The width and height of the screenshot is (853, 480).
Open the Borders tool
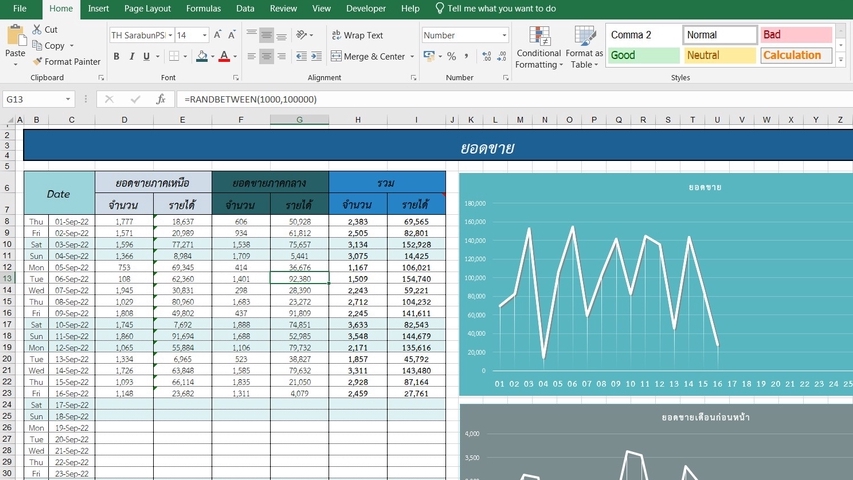[174, 56]
